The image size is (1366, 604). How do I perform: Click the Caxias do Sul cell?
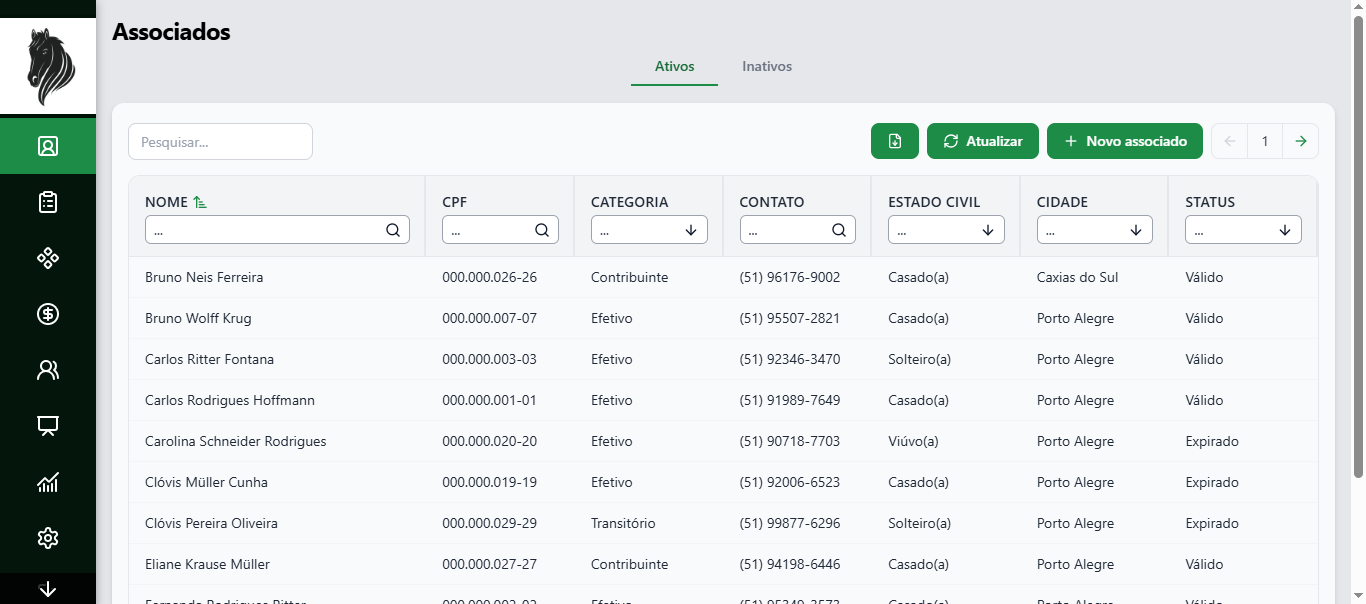(x=1077, y=277)
